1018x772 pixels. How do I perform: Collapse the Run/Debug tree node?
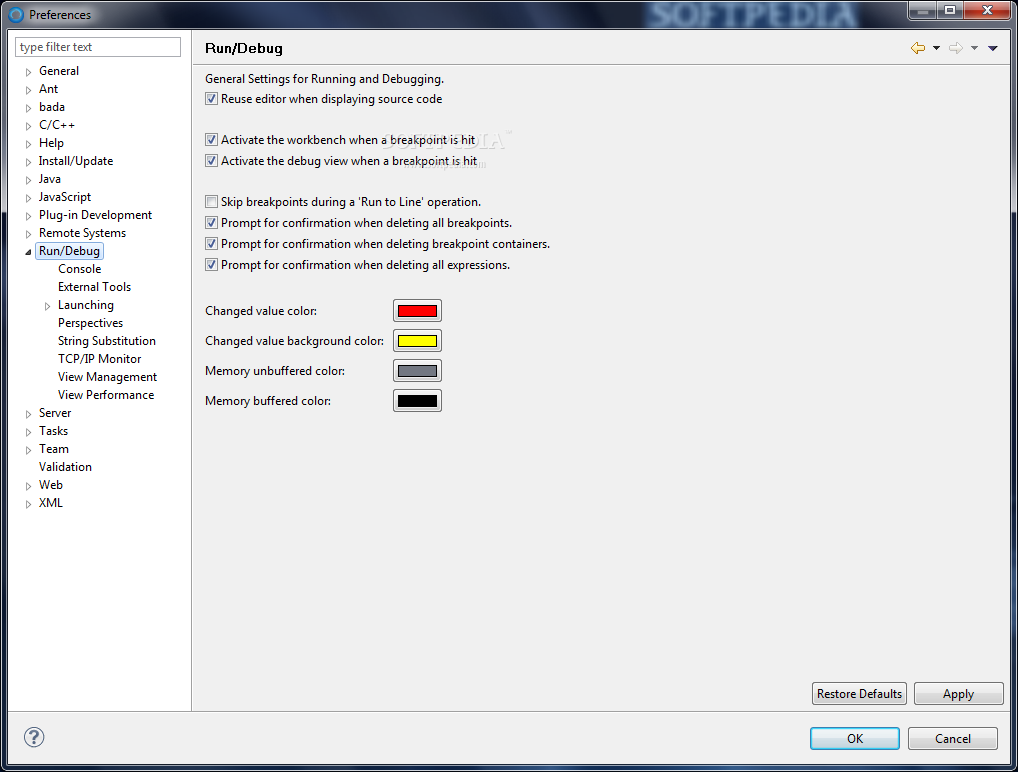pyautogui.click(x=28, y=252)
